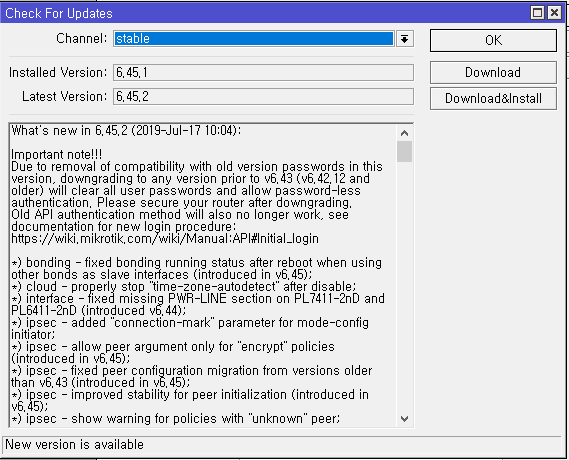569x460 pixels.
Task: Click the empty scrollbar track below thumb
Action: point(404,287)
